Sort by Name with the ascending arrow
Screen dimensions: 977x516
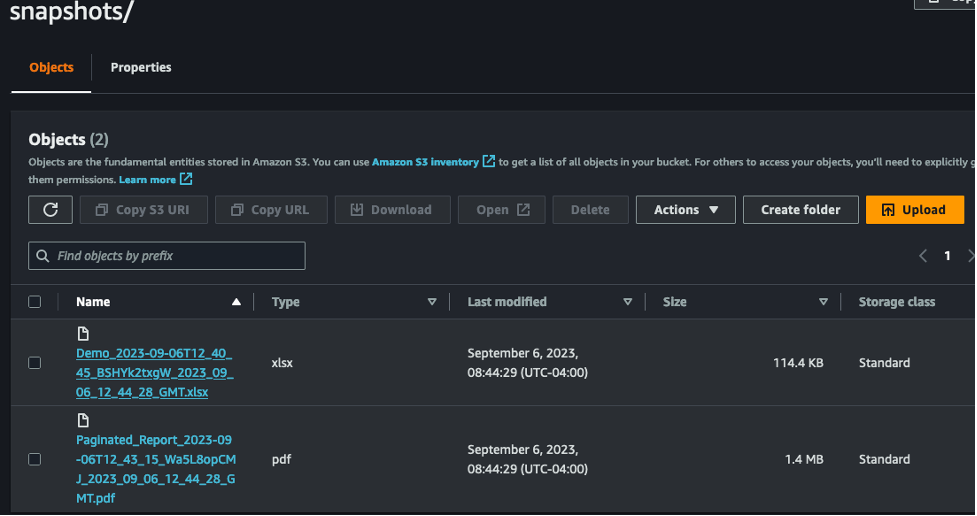(236, 302)
